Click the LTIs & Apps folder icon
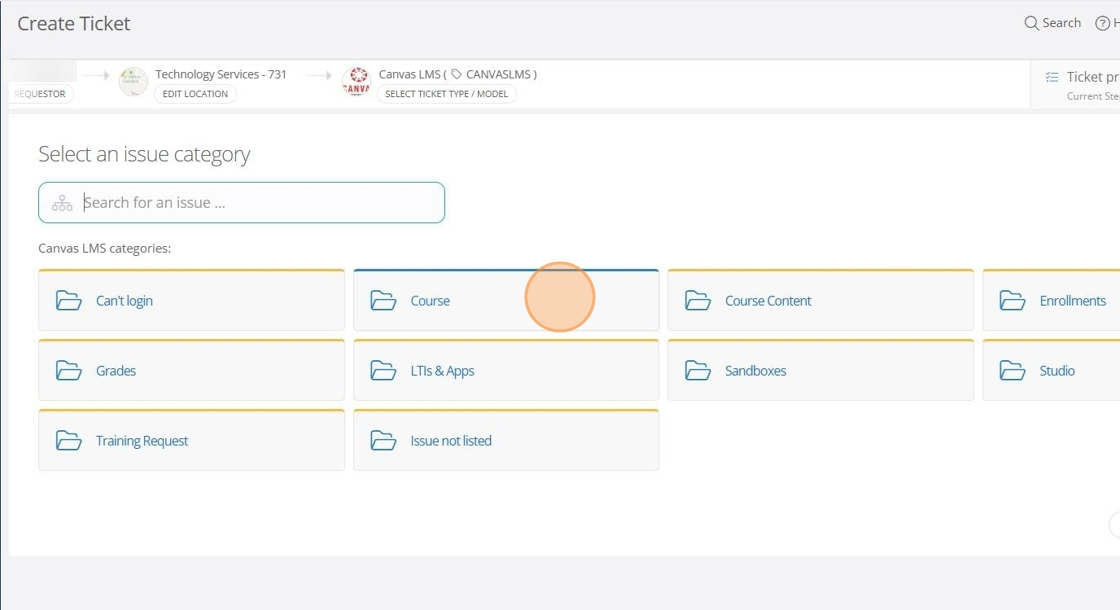Viewport: 1120px width, 610px height. (x=383, y=371)
